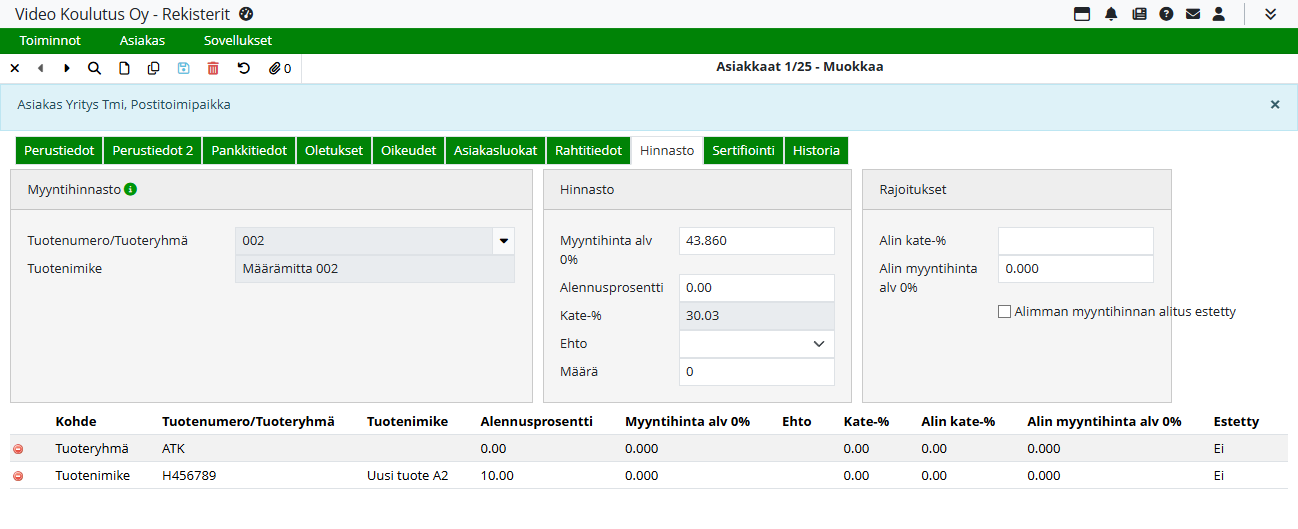The width and height of the screenshot is (1298, 529).
Task: Expand the double chevron in header
Action: (1270, 14)
